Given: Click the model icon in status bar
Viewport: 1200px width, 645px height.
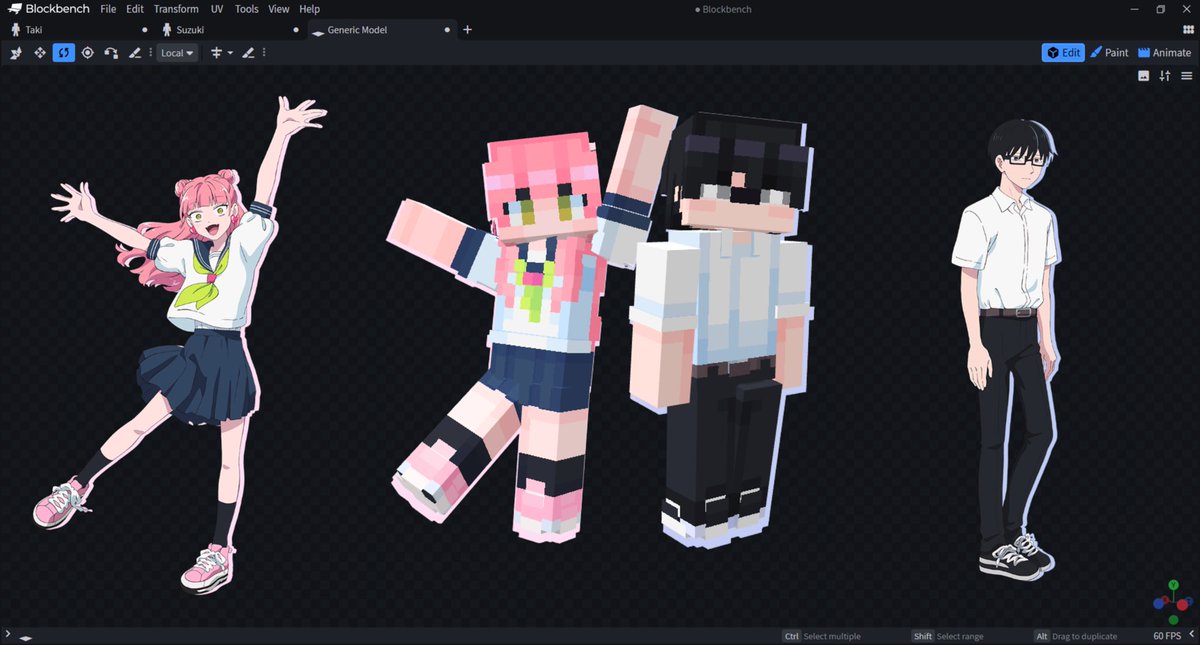Looking at the screenshot, I should tap(25, 637).
